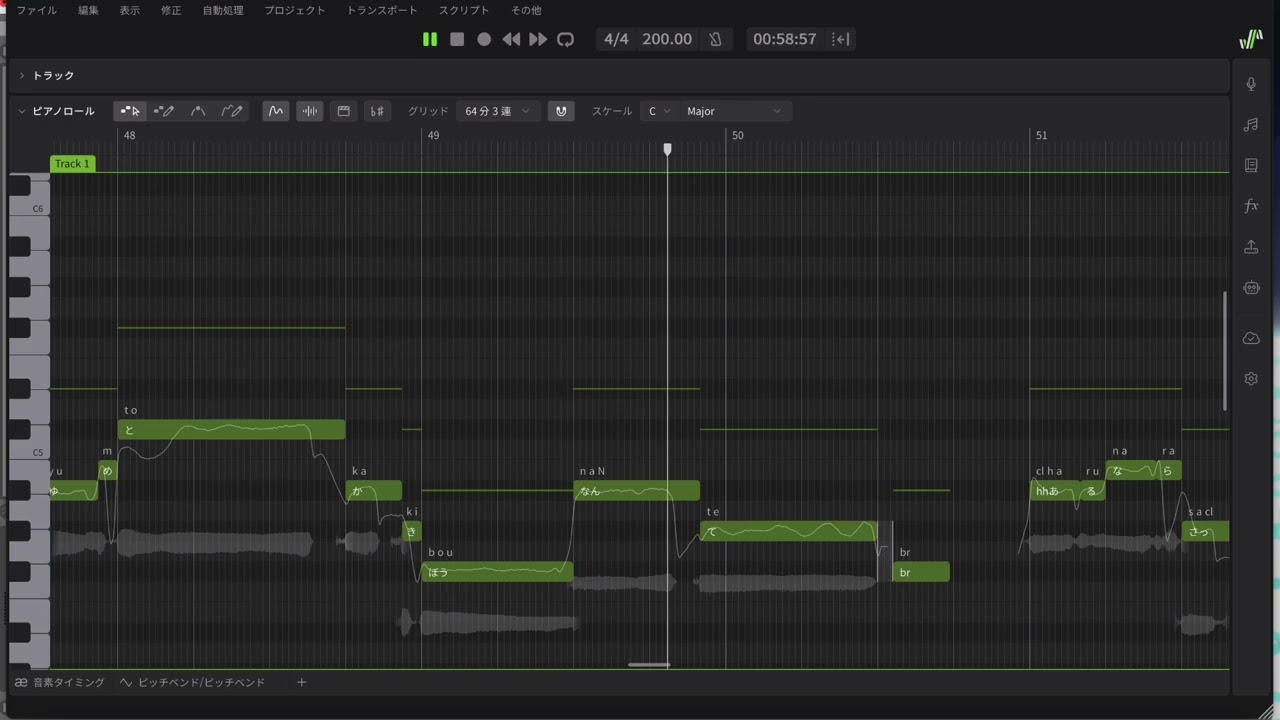
Task: Open the dictionary book side panel
Action: 1251,165
